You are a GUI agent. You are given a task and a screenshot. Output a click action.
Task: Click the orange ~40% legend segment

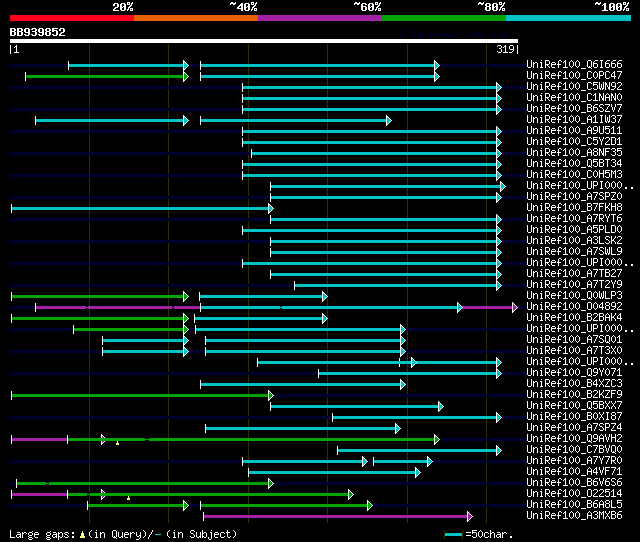196,18
